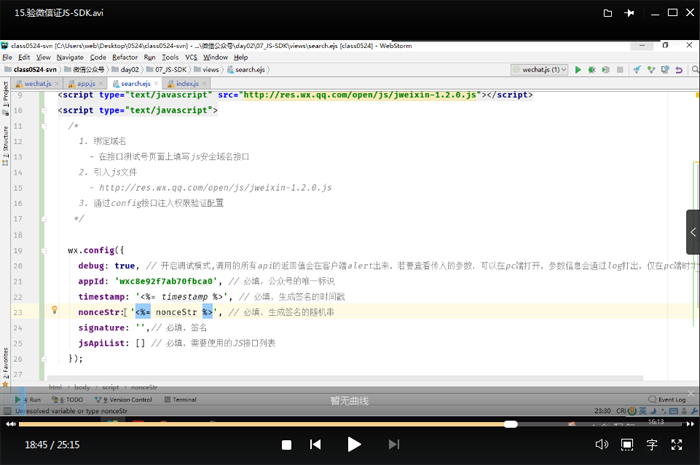Image resolution: width=700 pixels, height=465 pixels.
Task: Update project from VCS blue arrow
Action: (x=637, y=70)
